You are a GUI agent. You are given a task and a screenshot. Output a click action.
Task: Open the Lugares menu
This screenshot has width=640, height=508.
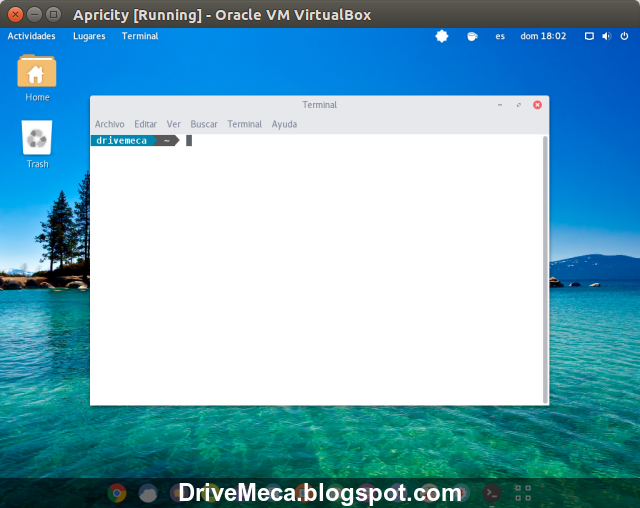89,36
